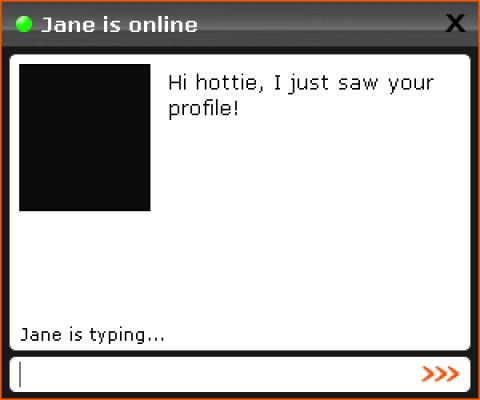The height and width of the screenshot is (400, 480).
Task: Click the name "Jane" in the title bar
Action: 68,25
